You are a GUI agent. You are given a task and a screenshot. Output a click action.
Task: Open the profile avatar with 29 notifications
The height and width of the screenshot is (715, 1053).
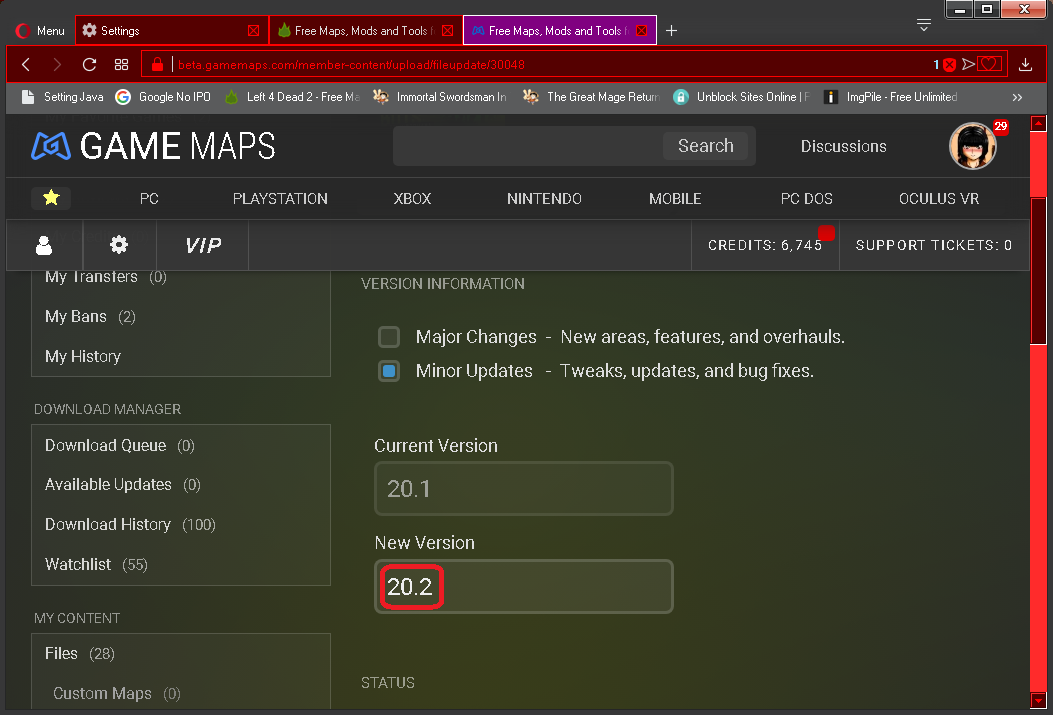pyautogui.click(x=972, y=146)
